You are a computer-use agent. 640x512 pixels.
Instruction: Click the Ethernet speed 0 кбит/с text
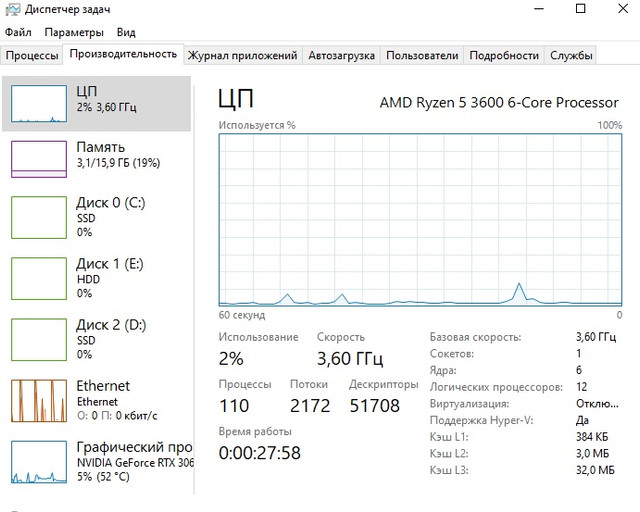[x=117, y=416]
